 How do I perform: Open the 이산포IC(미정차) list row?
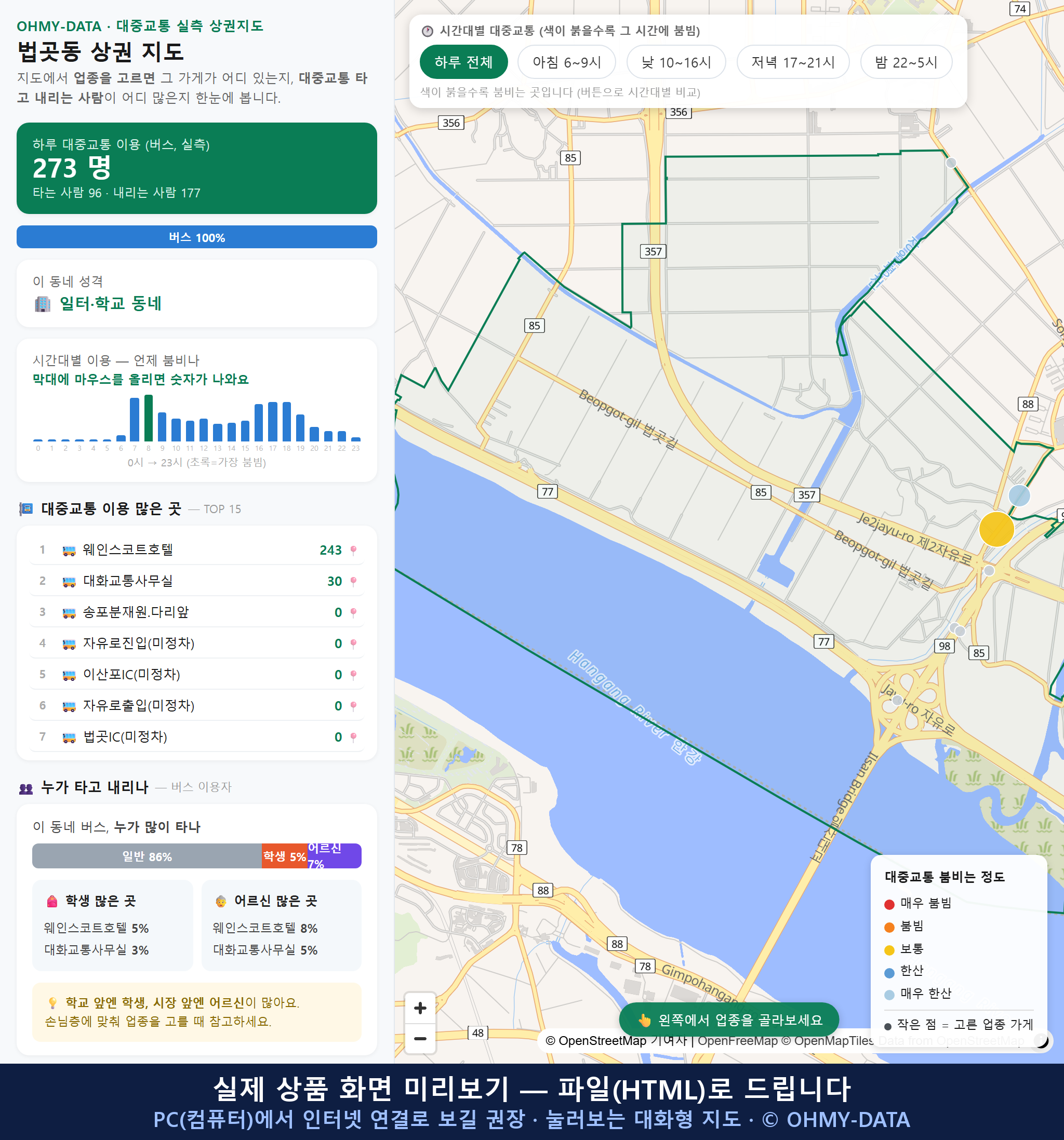coord(197,674)
